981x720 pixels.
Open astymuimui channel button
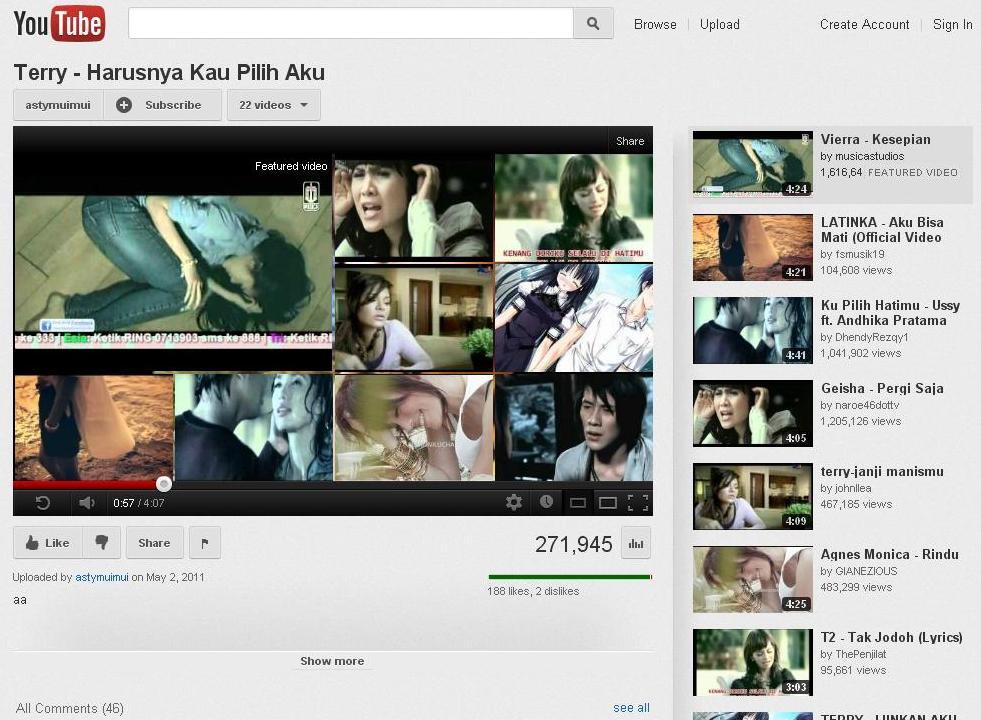pyautogui.click(x=58, y=105)
